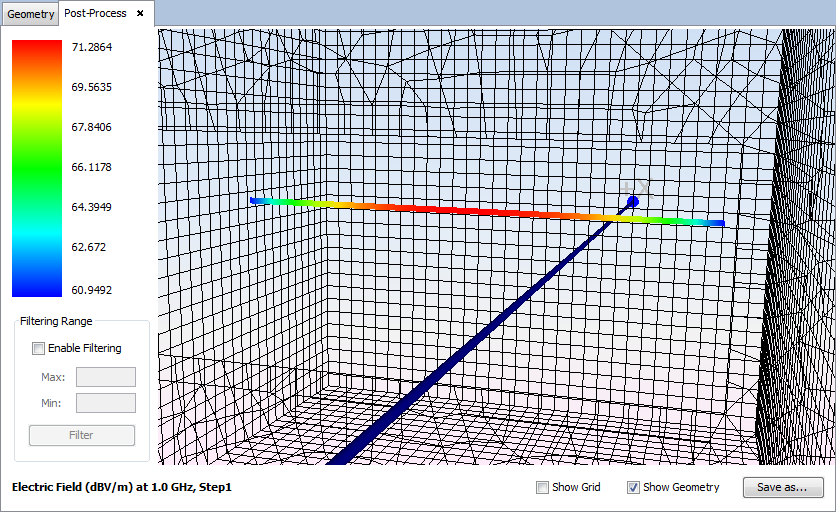The image size is (836, 512).
Task: Click the 71.2864 maximum legend value
Action: click(x=91, y=47)
